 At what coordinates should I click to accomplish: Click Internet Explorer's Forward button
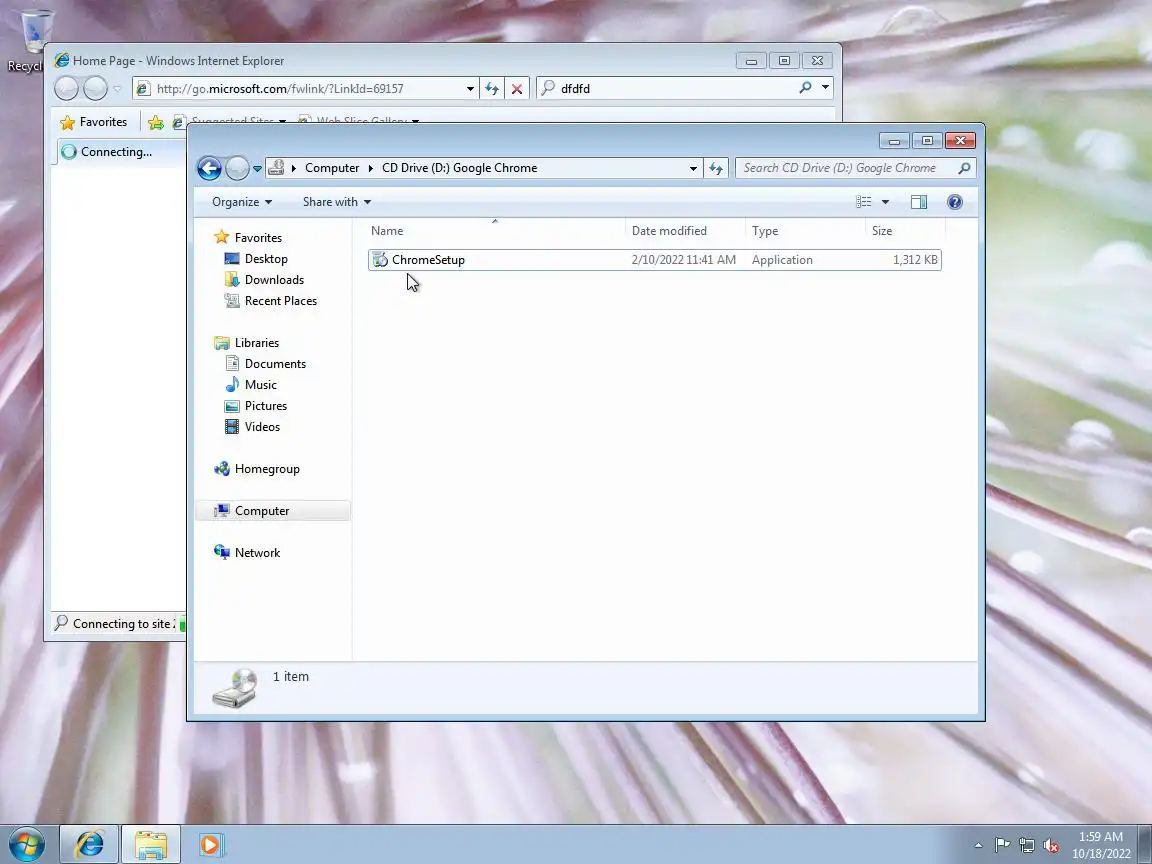tap(96, 89)
